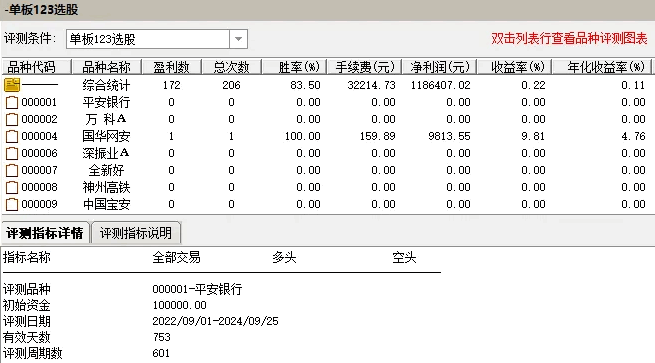Sort by the 总次数 column header
The height and width of the screenshot is (363, 655).
[x=231, y=67]
